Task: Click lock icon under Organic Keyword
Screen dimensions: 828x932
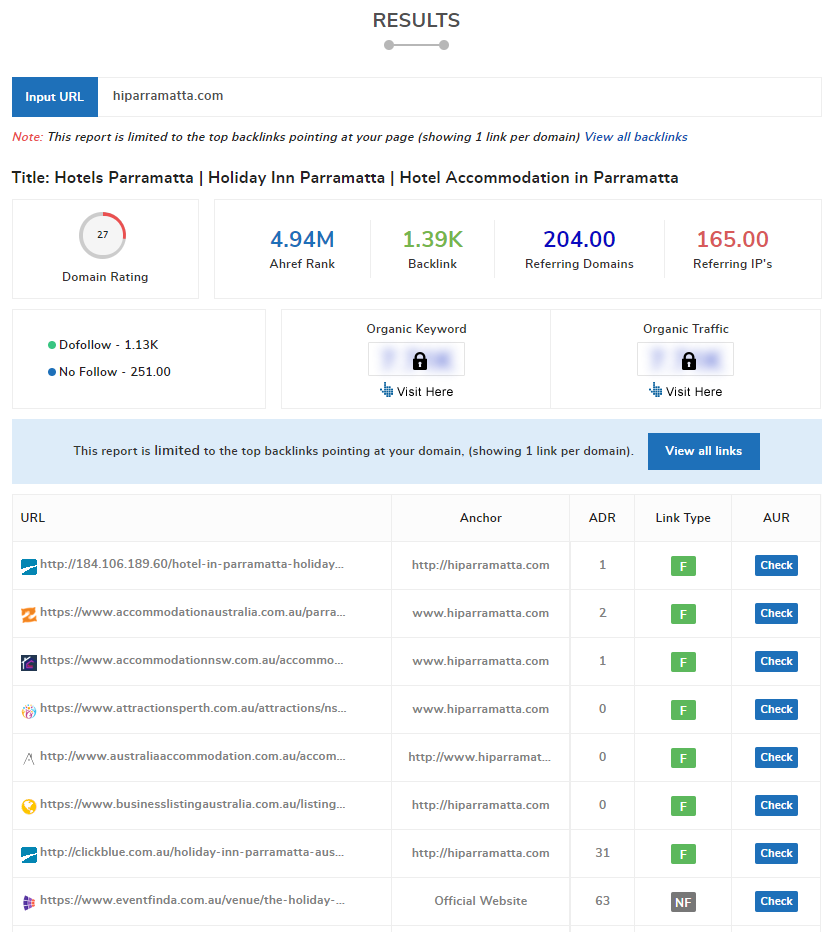Action: pyautogui.click(x=420, y=360)
